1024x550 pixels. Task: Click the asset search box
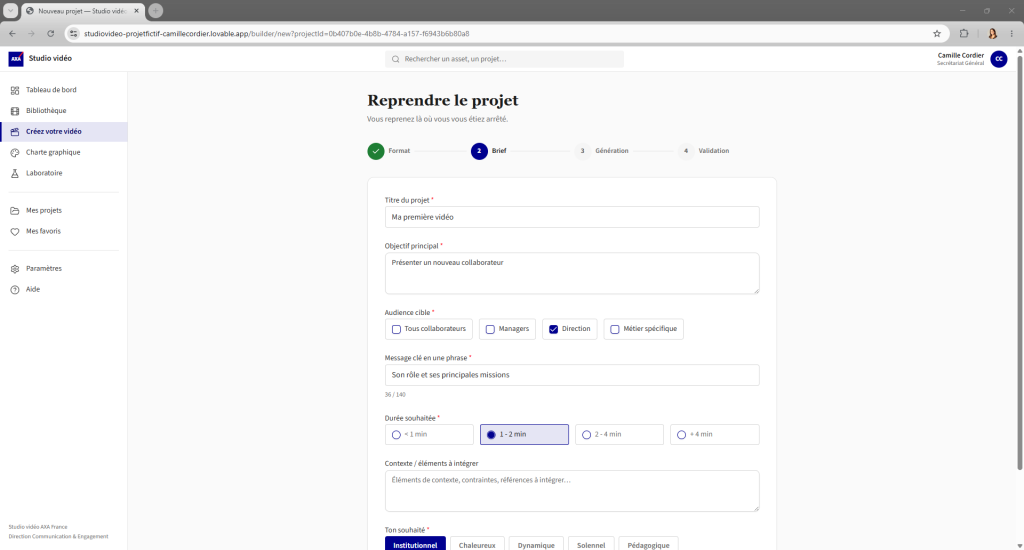tap(504, 59)
